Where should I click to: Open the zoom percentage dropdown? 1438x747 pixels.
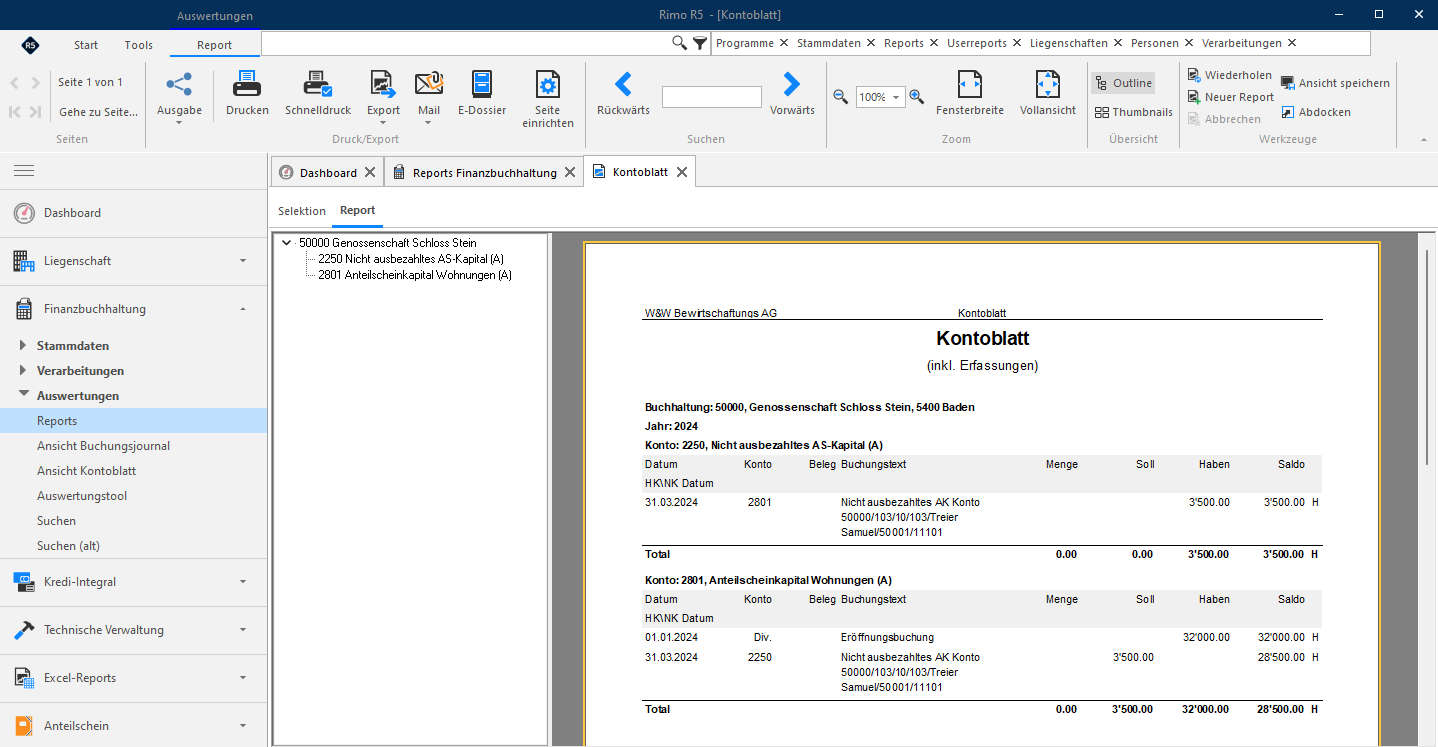pos(896,97)
